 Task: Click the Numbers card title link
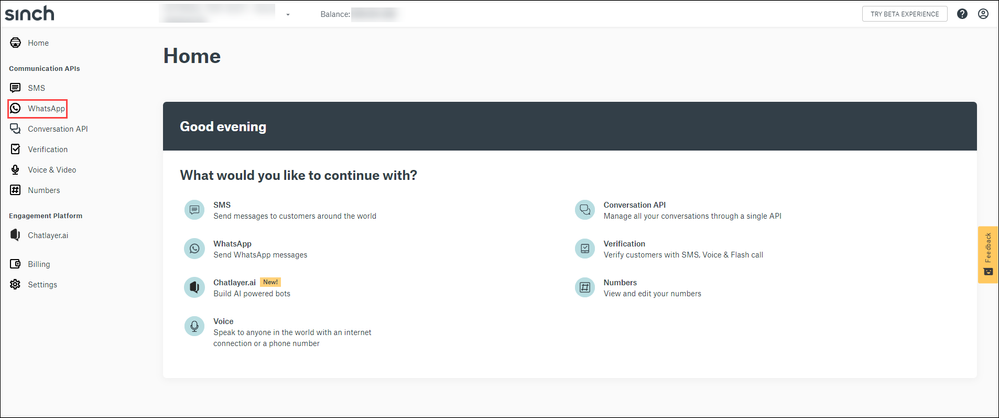click(x=620, y=282)
